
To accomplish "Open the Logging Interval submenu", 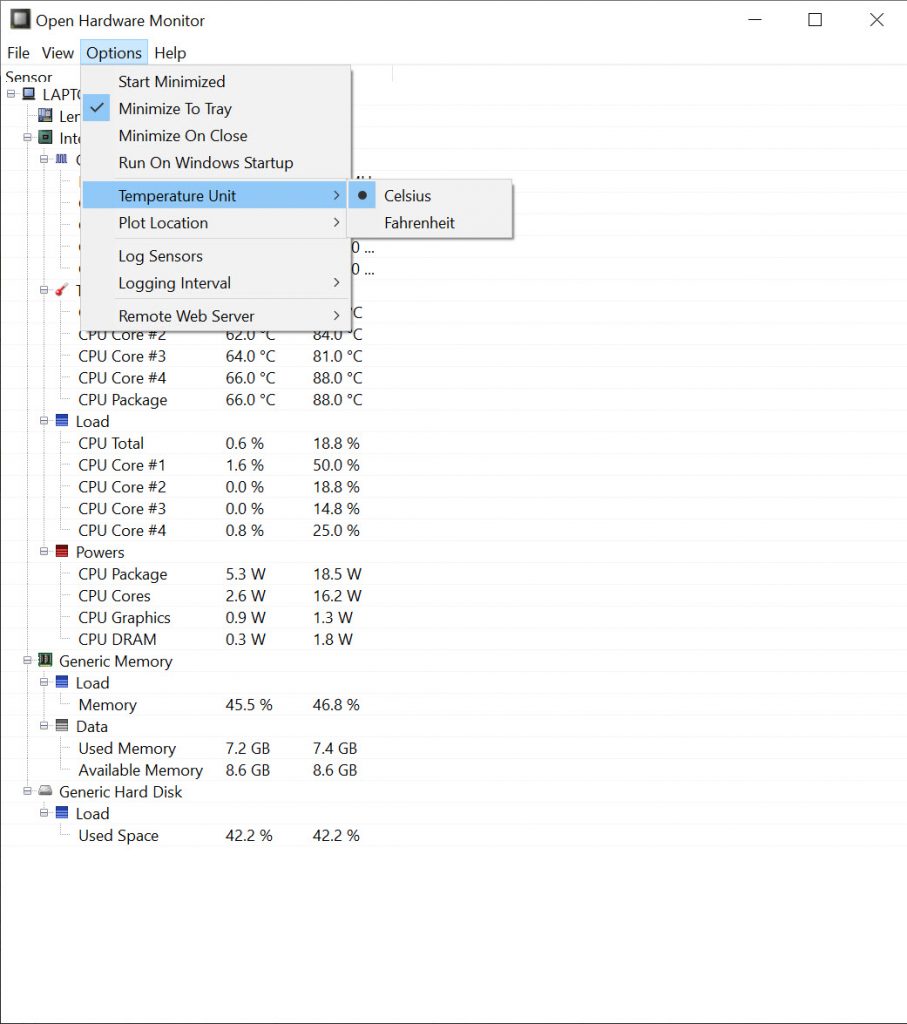I will (x=216, y=283).
